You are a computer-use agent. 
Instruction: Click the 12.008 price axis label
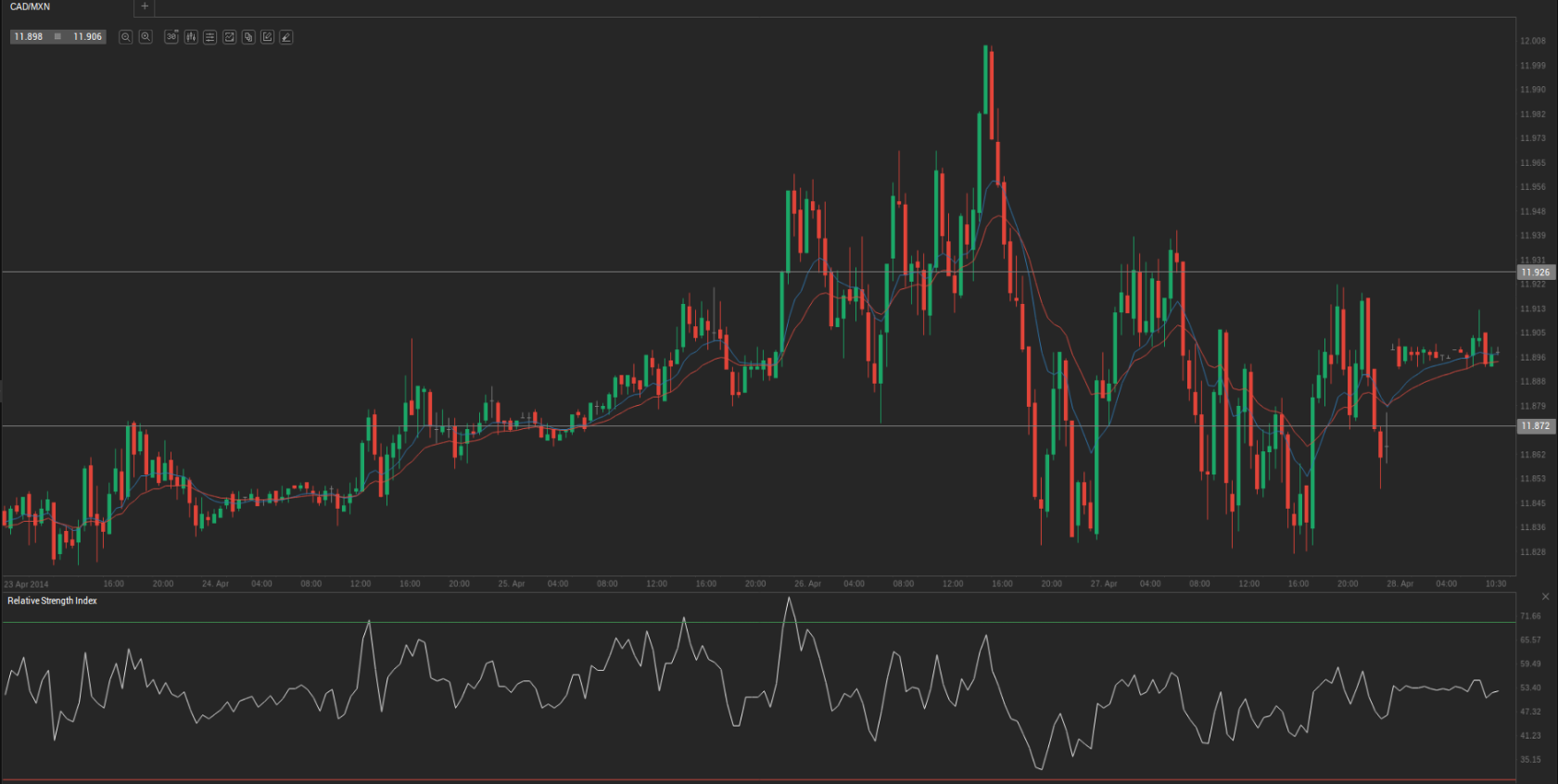click(x=1533, y=41)
